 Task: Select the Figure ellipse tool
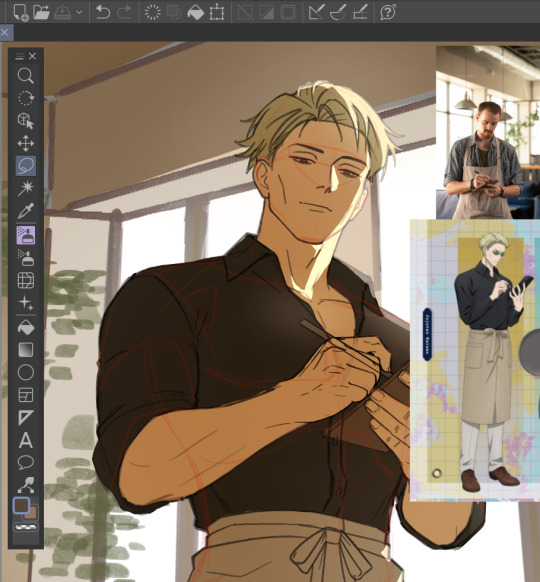click(26, 372)
